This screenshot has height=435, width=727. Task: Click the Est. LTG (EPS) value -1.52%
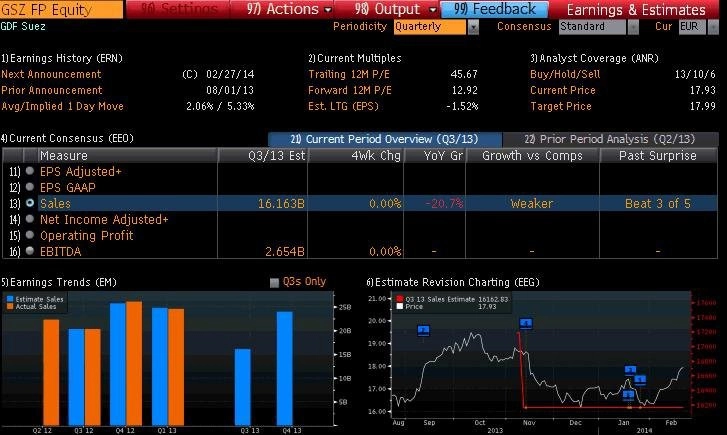462,106
